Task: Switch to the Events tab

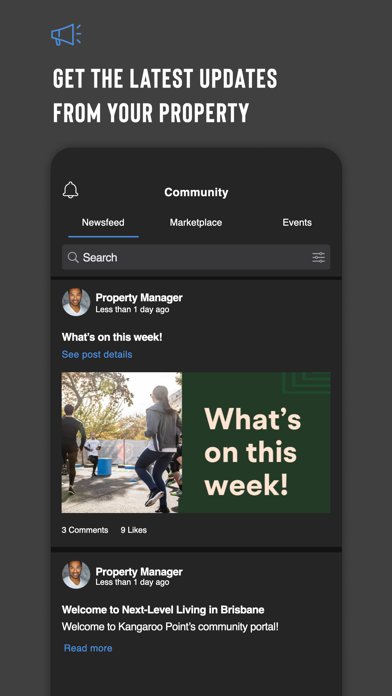Action: coord(297,222)
